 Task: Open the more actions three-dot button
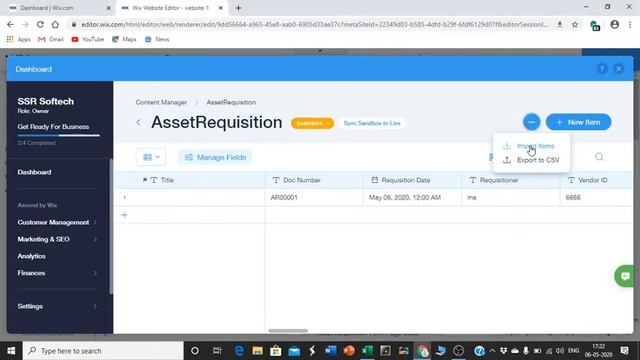(x=531, y=122)
